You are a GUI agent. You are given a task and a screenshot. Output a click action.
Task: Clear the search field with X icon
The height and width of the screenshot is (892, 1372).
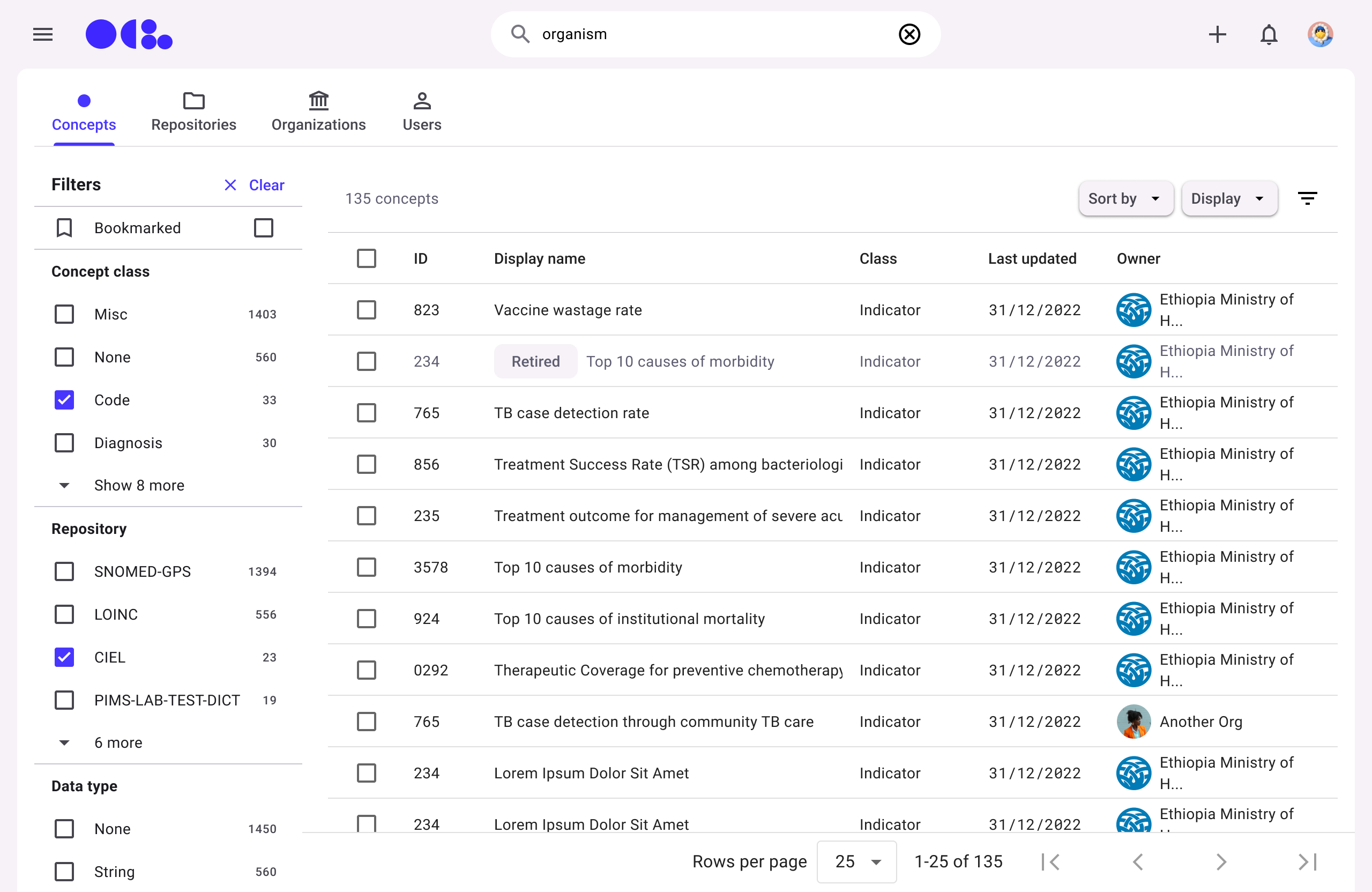(909, 35)
